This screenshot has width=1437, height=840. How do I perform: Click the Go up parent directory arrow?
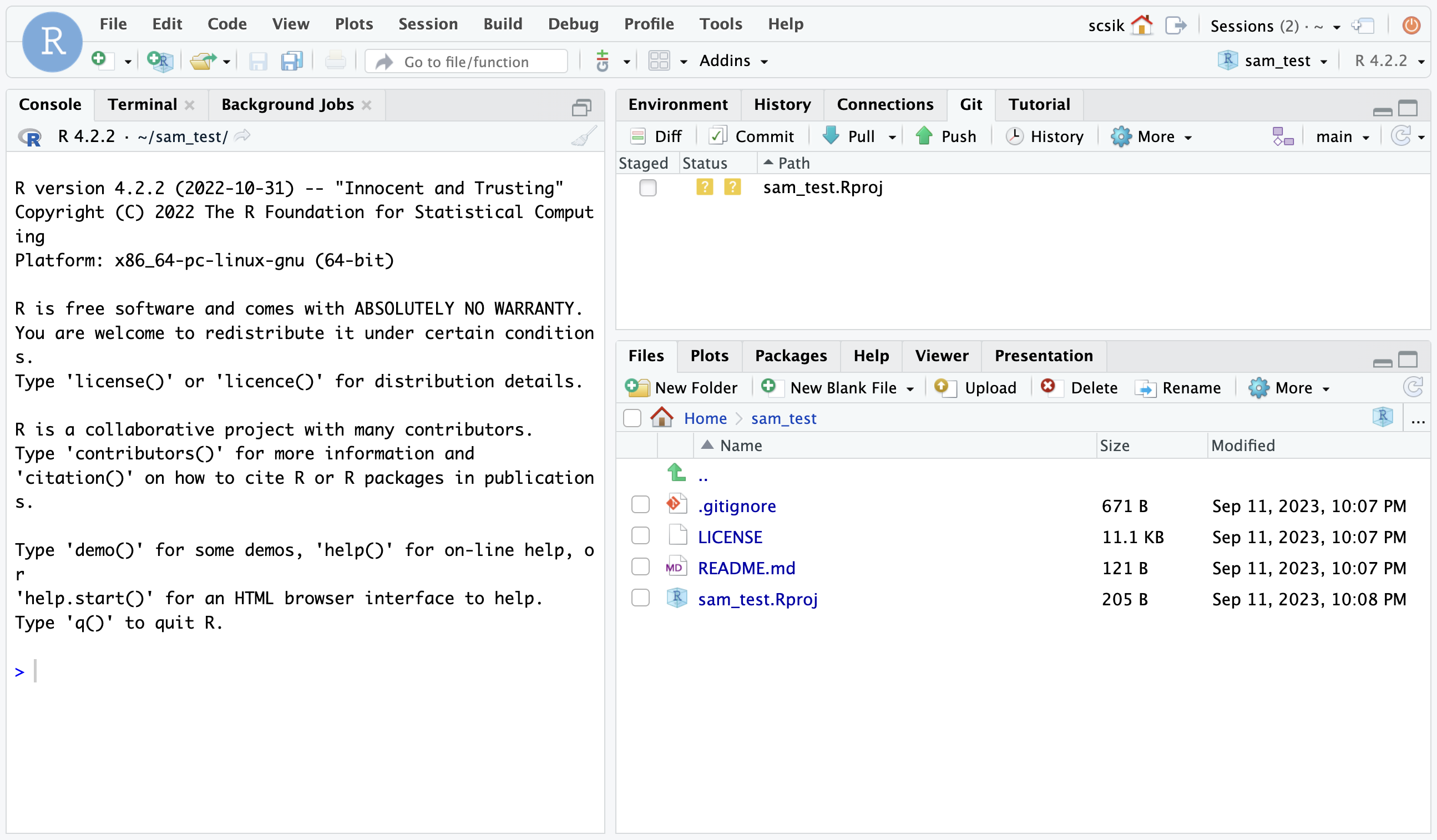click(677, 473)
